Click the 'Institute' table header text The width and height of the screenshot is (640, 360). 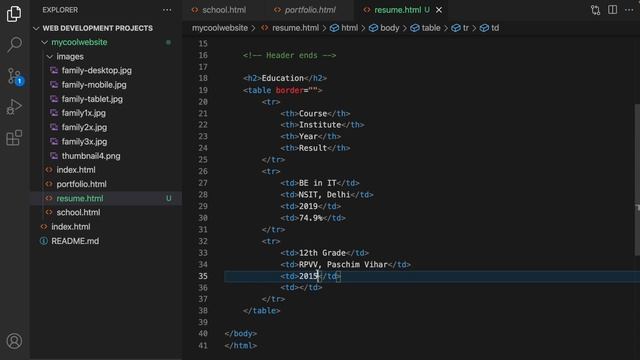pyautogui.click(x=320, y=125)
